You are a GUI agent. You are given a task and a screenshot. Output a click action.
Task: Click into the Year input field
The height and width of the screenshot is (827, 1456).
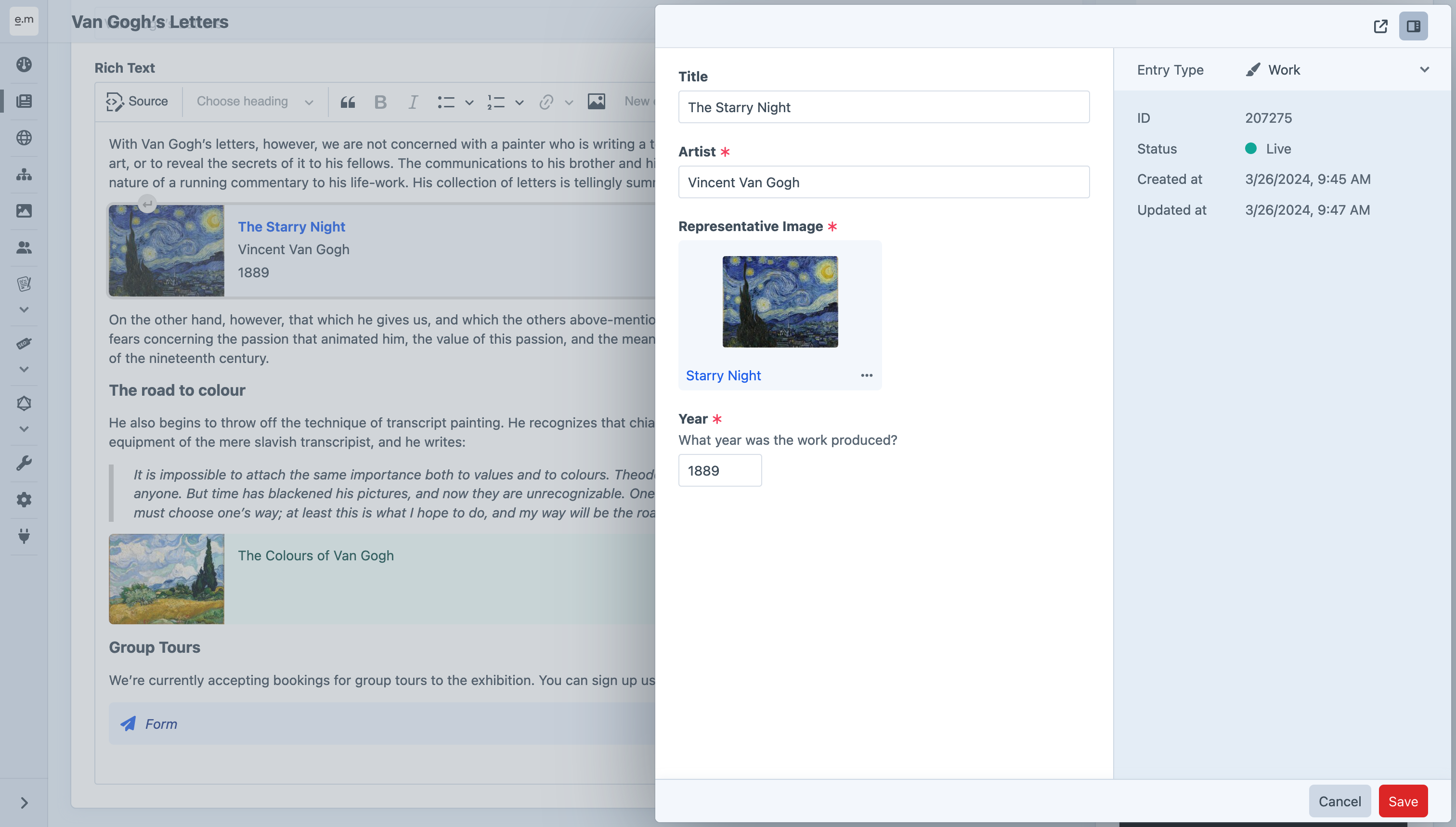tap(720, 470)
